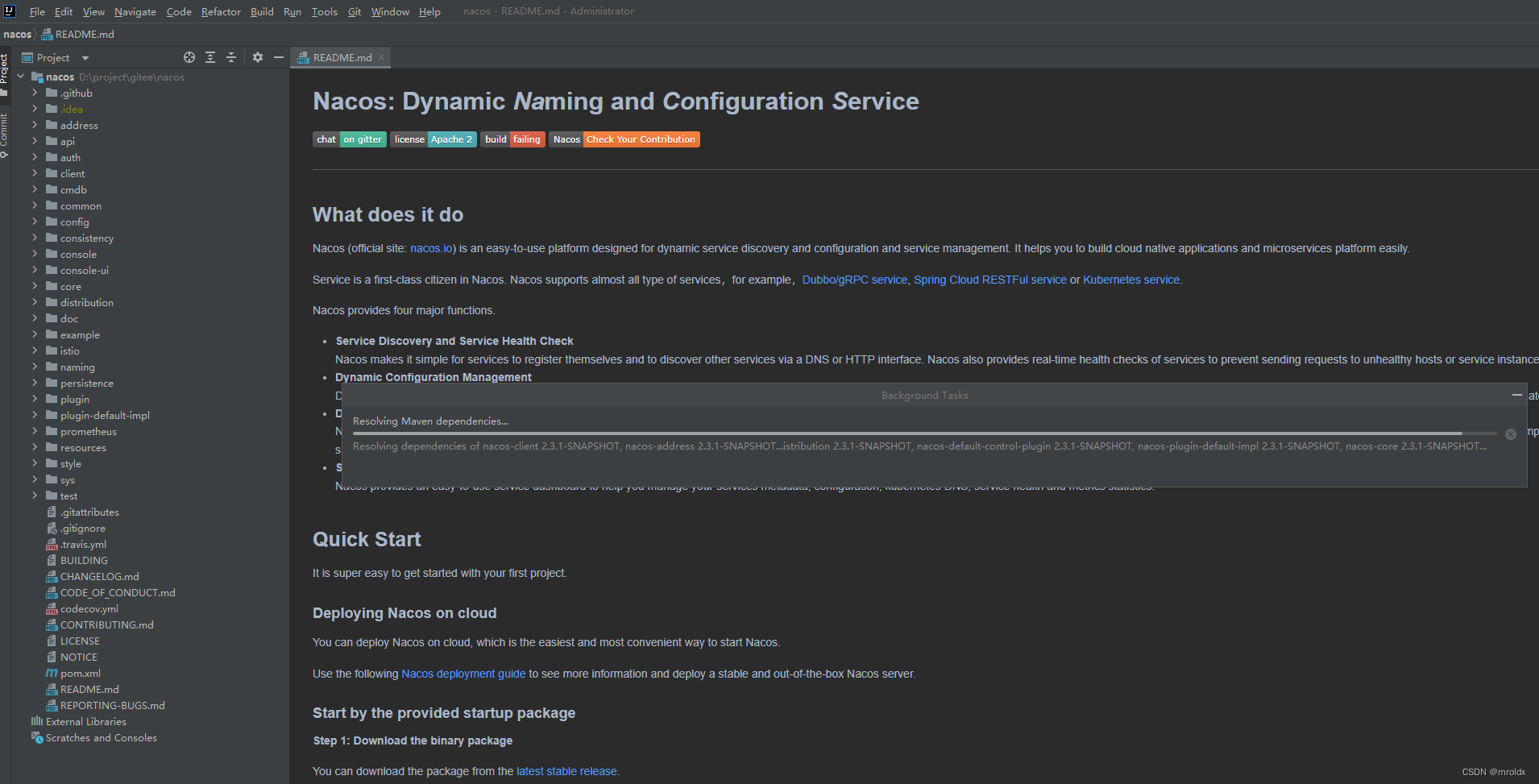
Task: Select the consistency folder
Action: [x=80, y=239]
